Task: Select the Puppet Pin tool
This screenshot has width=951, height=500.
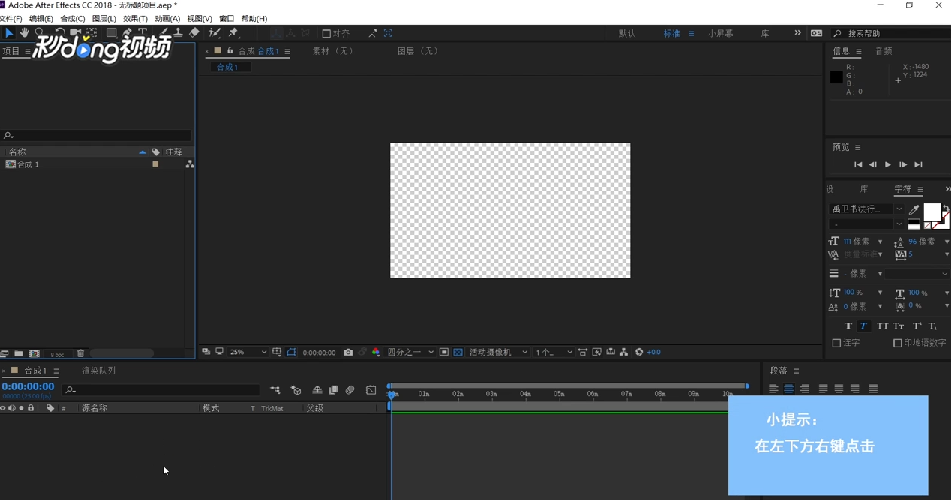Action: 234,33
